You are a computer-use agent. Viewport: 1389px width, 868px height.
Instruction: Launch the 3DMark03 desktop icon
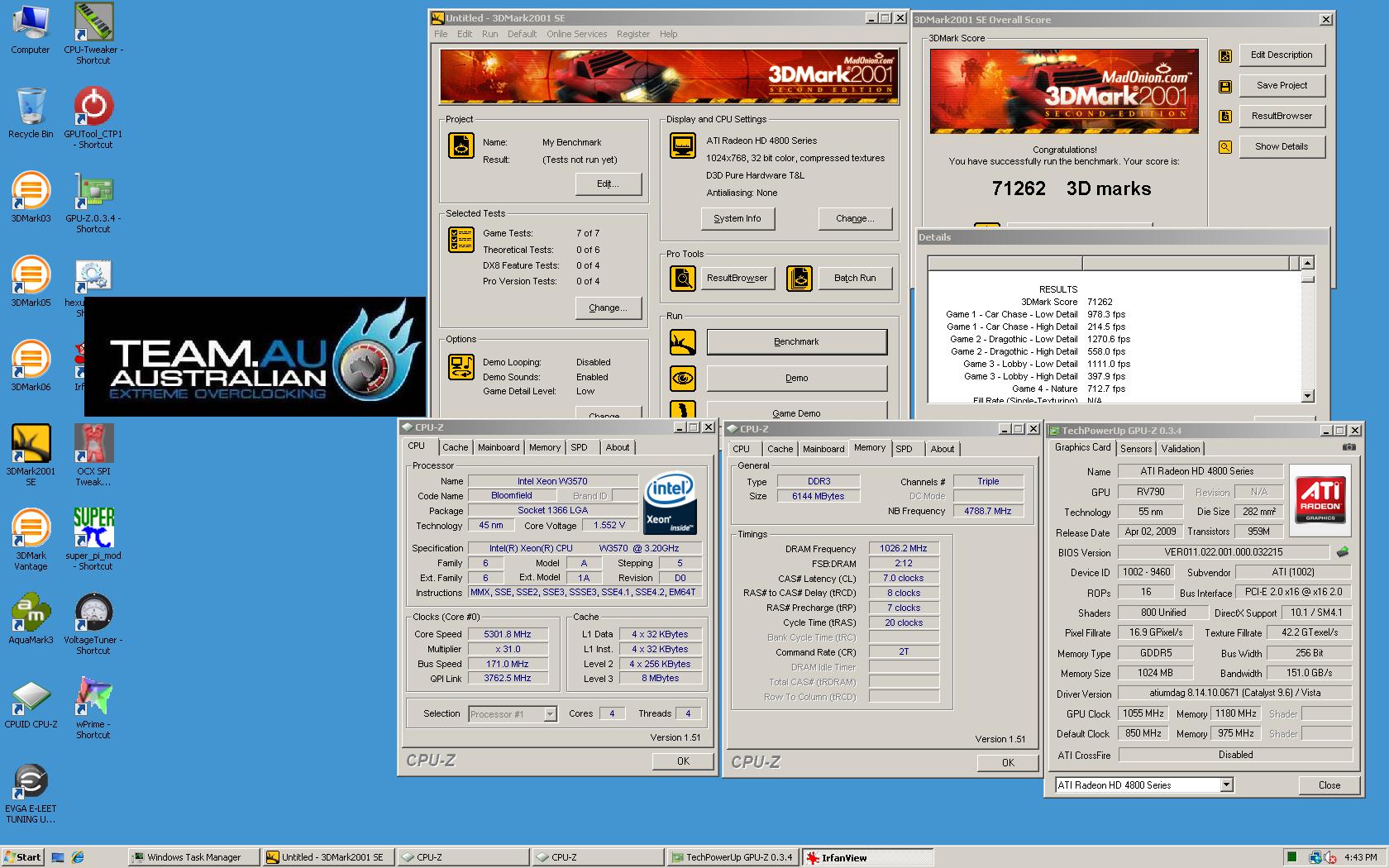[31, 198]
